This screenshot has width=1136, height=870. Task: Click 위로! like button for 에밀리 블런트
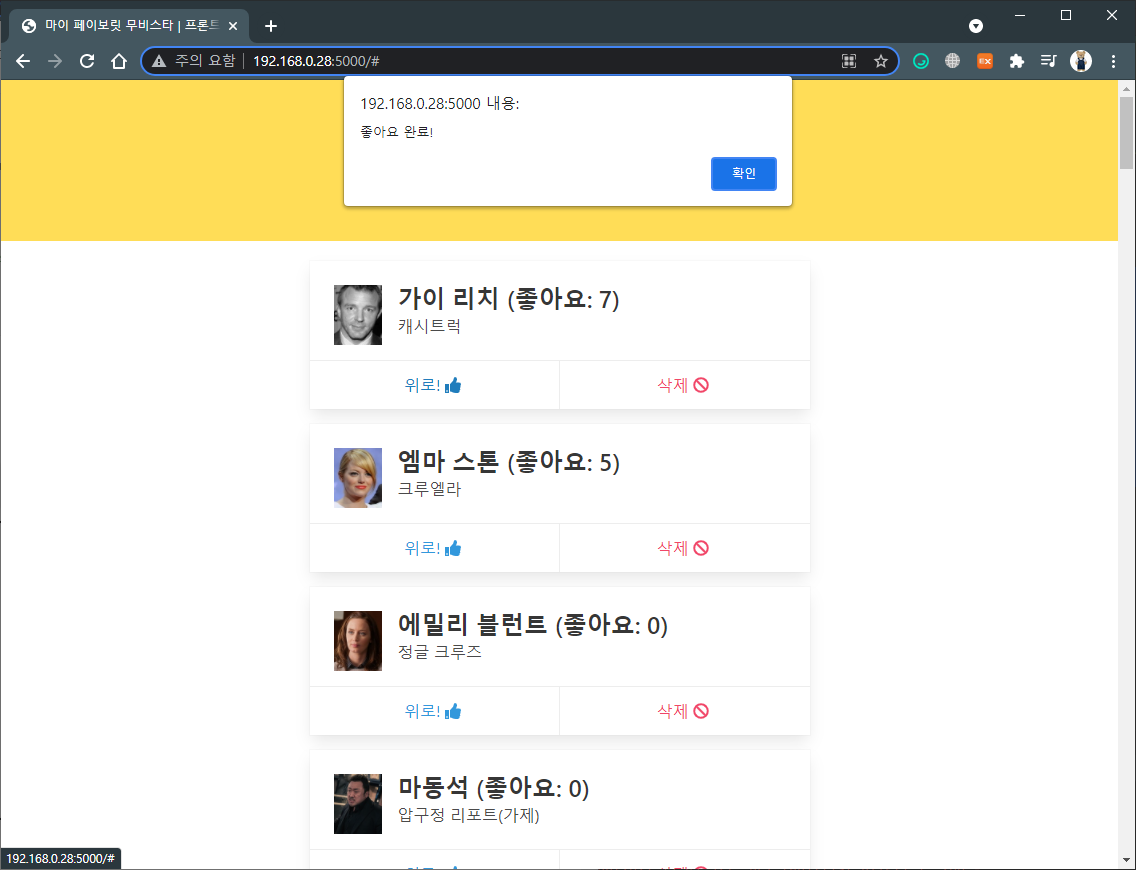pos(434,711)
